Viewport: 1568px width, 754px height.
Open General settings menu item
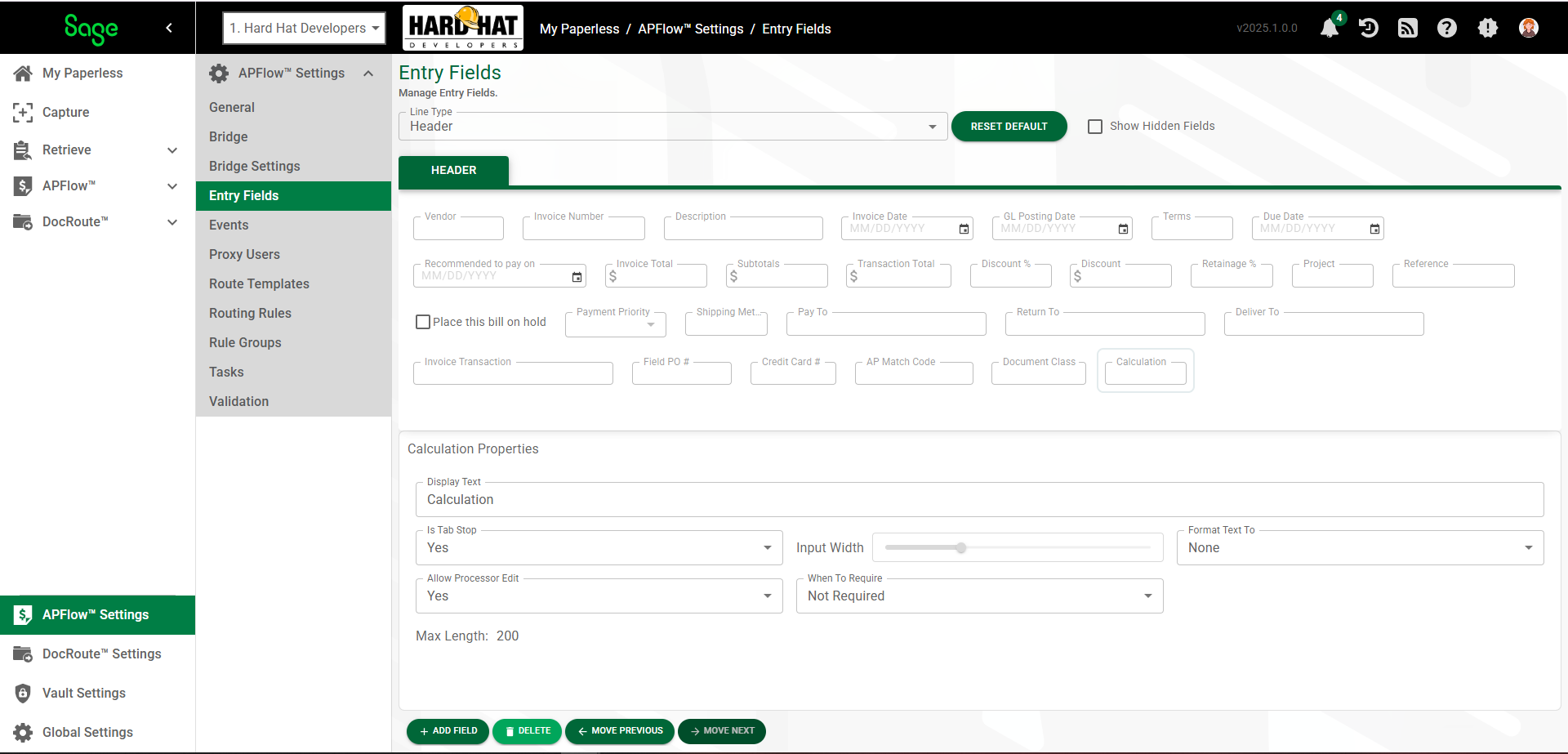[293, 107]
